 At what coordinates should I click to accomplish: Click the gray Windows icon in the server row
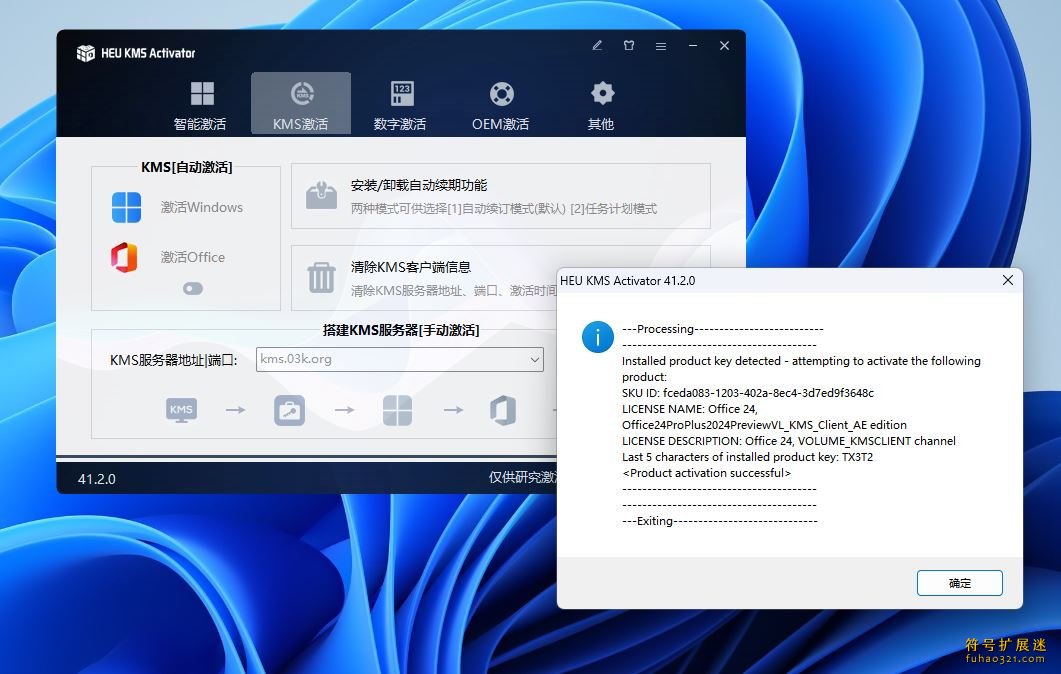pos(397,410)
